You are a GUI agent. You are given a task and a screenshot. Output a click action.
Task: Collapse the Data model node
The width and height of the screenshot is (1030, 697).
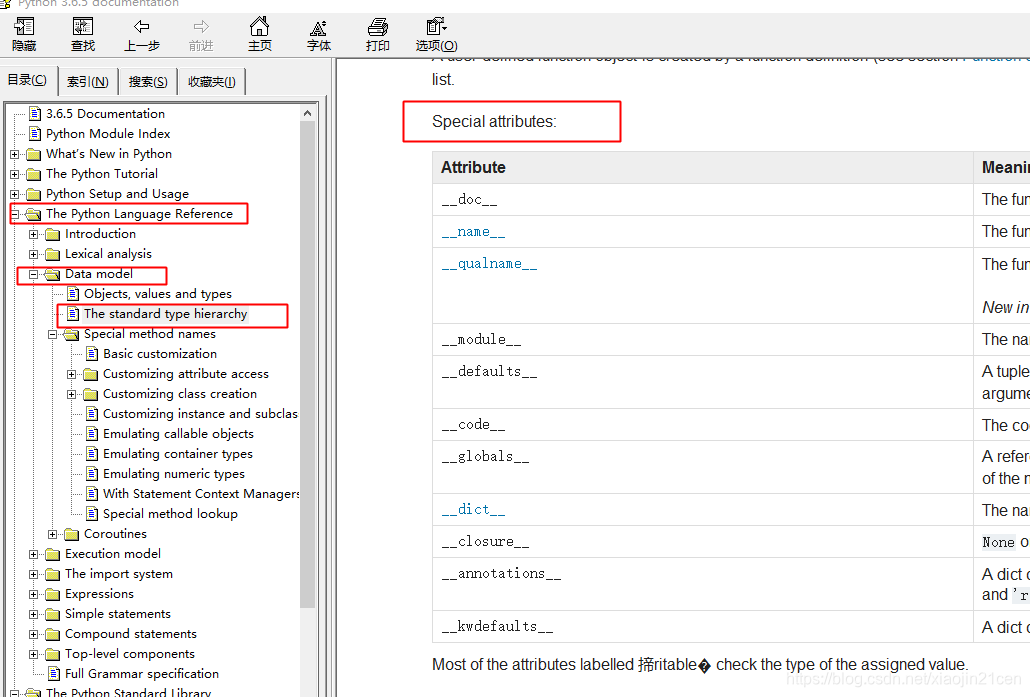tap(34, 275)
